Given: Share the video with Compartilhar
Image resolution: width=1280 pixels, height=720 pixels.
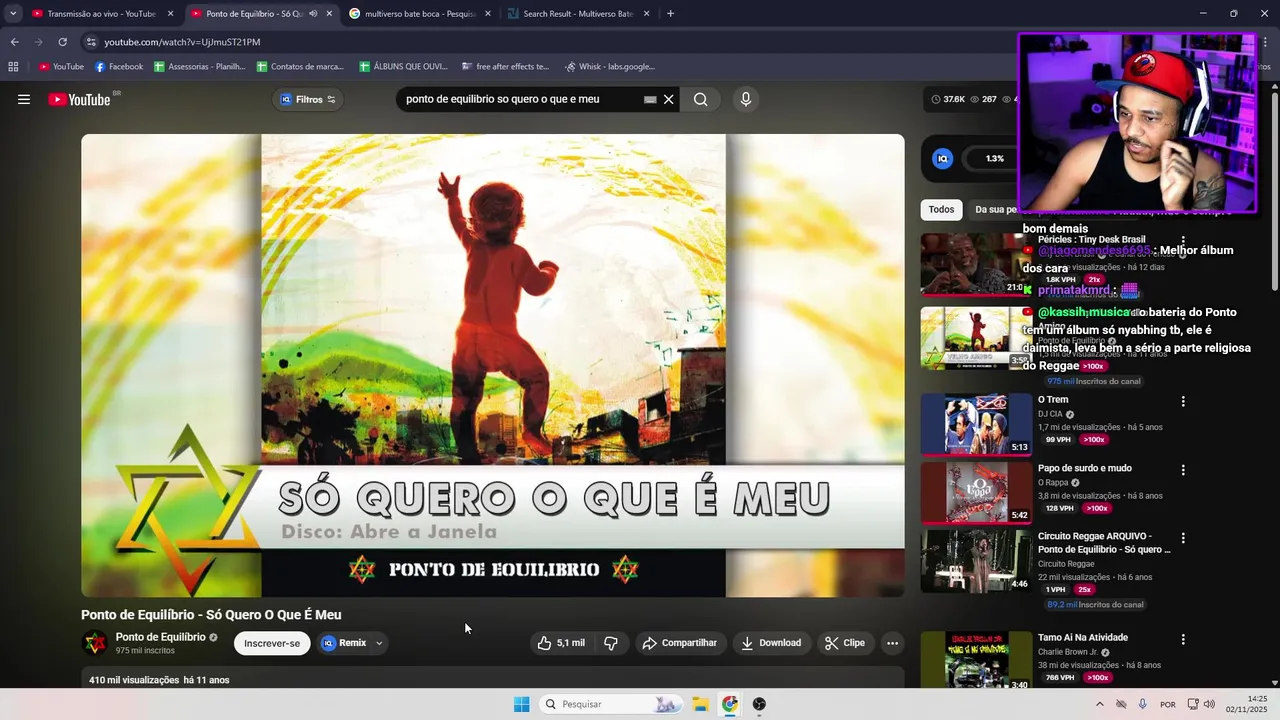Looking at the screenshot, I should coord(679,643).
